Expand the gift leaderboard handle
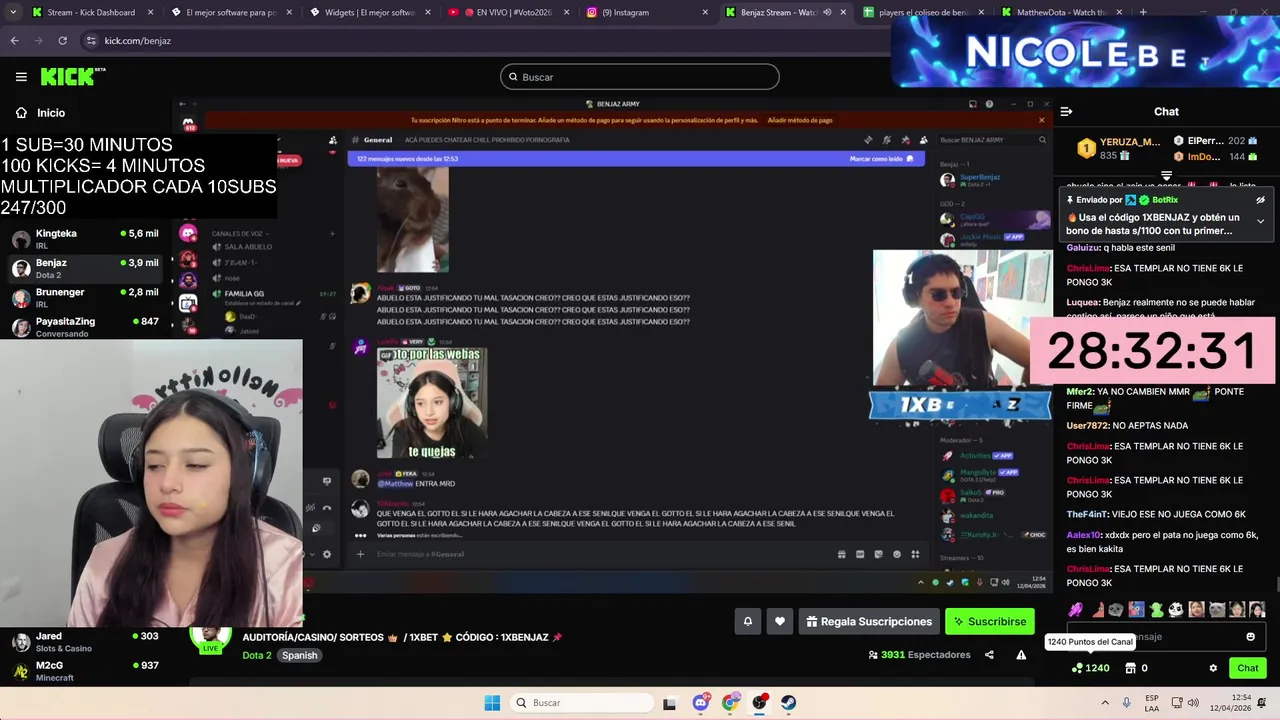 pyautogui.click(x=1166, y=176)
